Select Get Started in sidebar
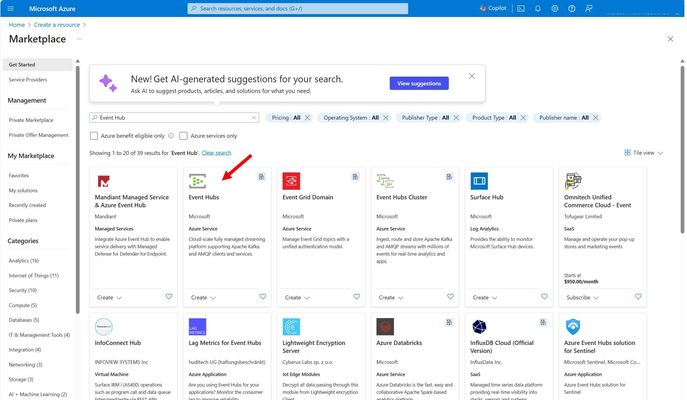The width and height of the screenshot is (687, 400). (x=38, y=64)
